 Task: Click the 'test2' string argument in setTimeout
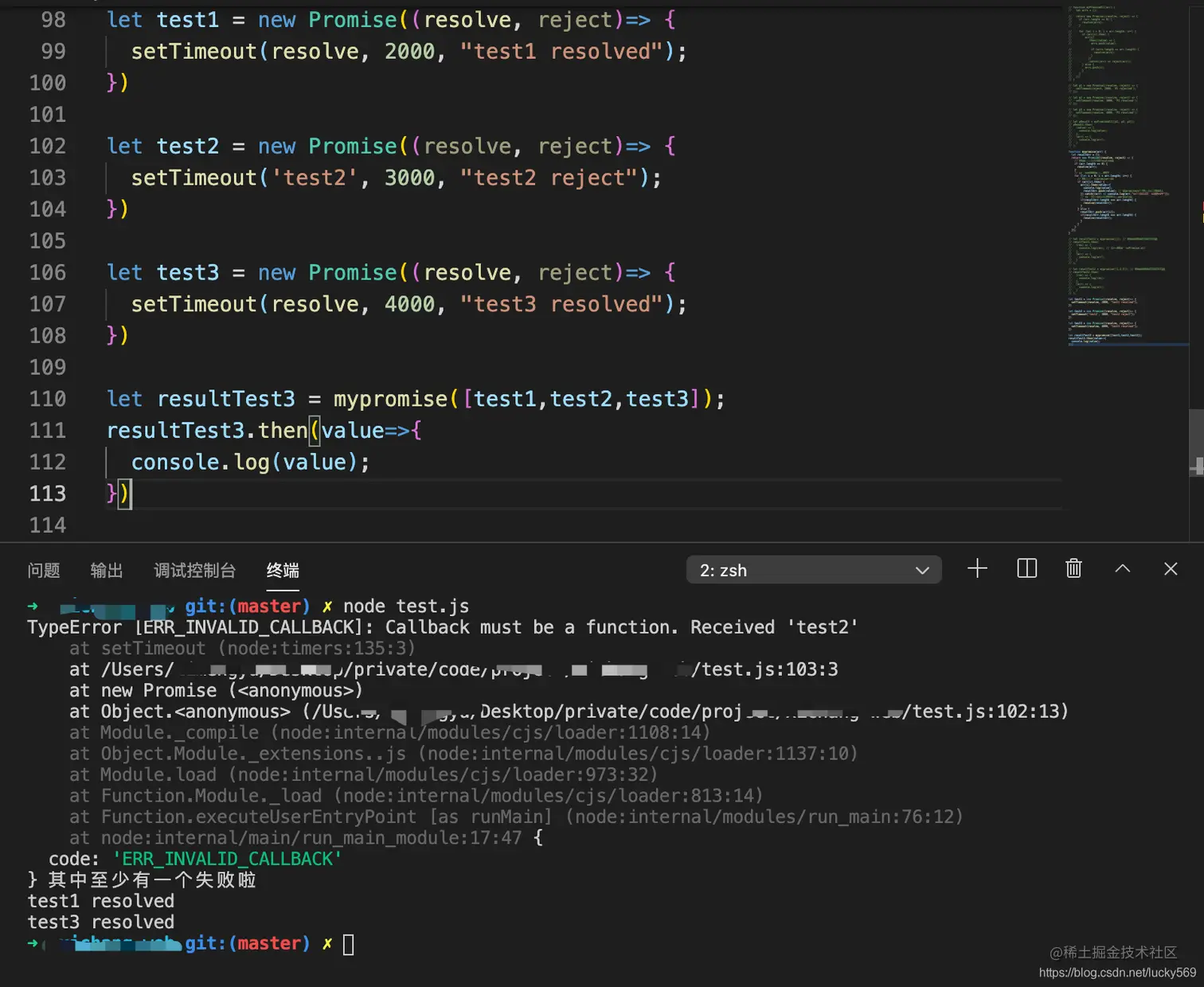tap(315, 178)
